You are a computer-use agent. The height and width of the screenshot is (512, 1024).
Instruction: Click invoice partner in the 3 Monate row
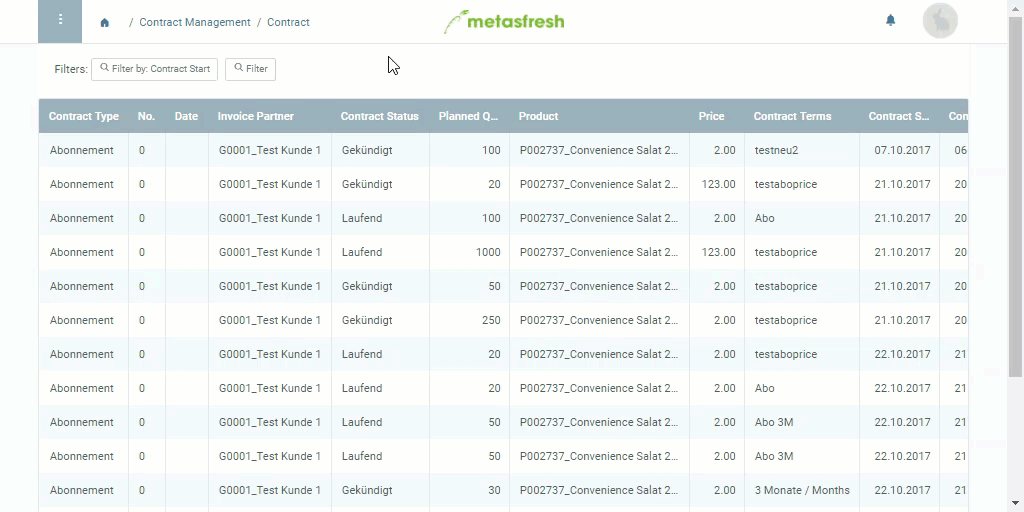270,490
